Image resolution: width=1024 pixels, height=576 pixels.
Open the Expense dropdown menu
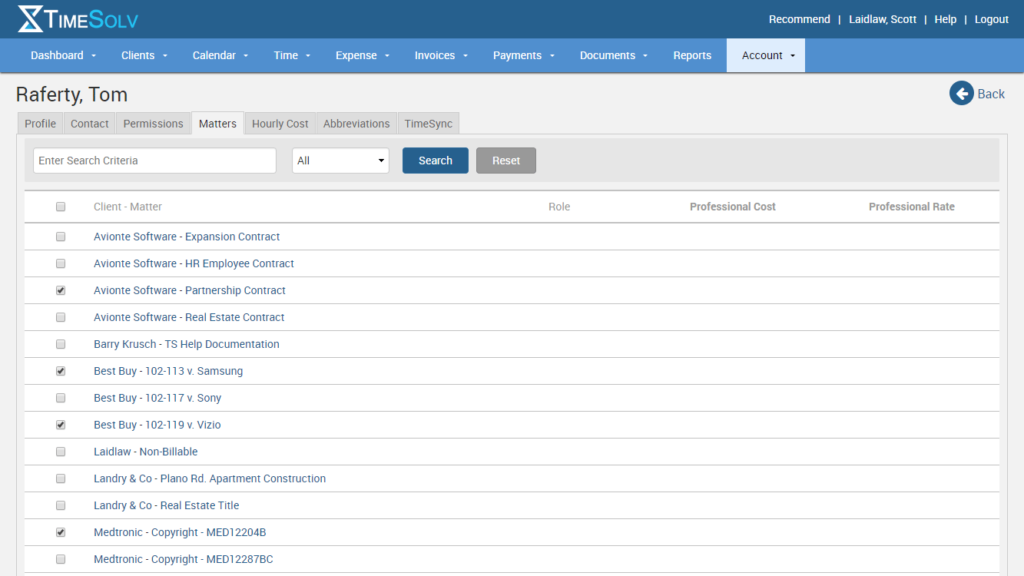coord(362,56)
